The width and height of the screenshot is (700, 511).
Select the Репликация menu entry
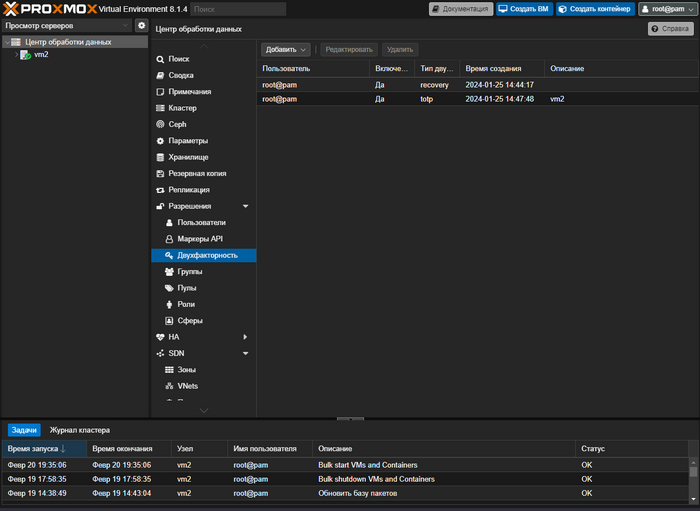tap(189, 190)
